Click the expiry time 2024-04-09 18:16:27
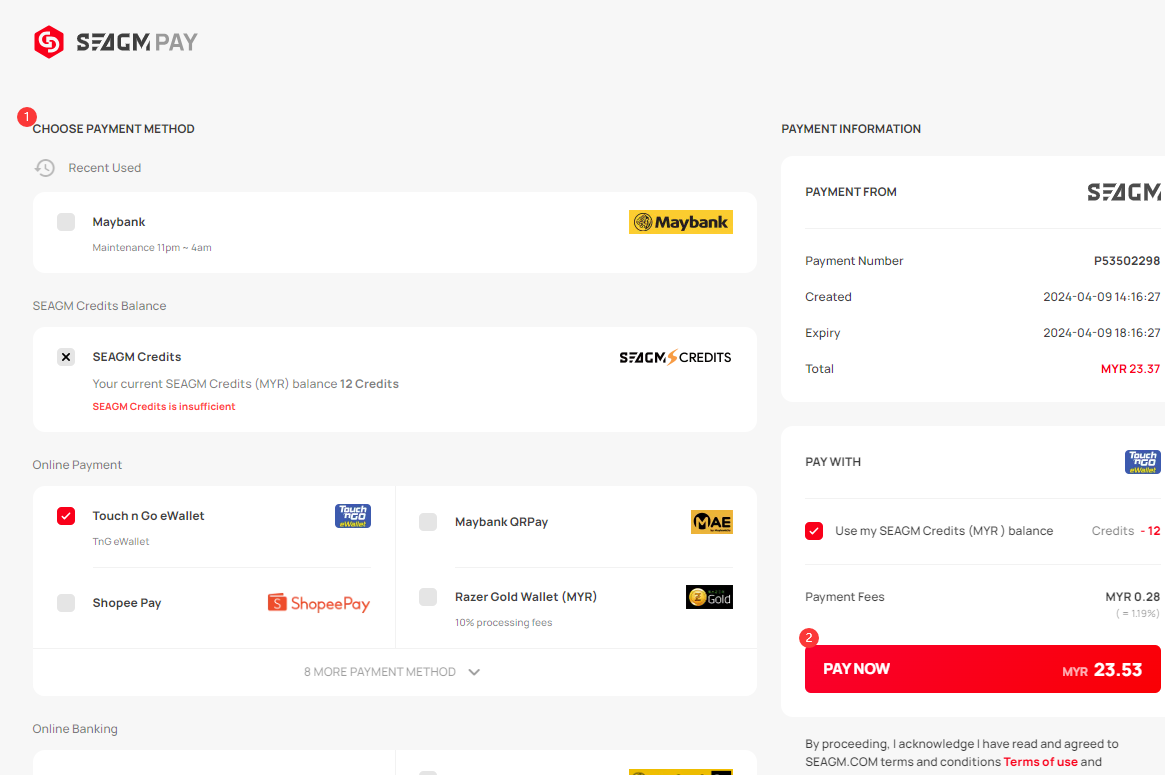 point(1102,333)
